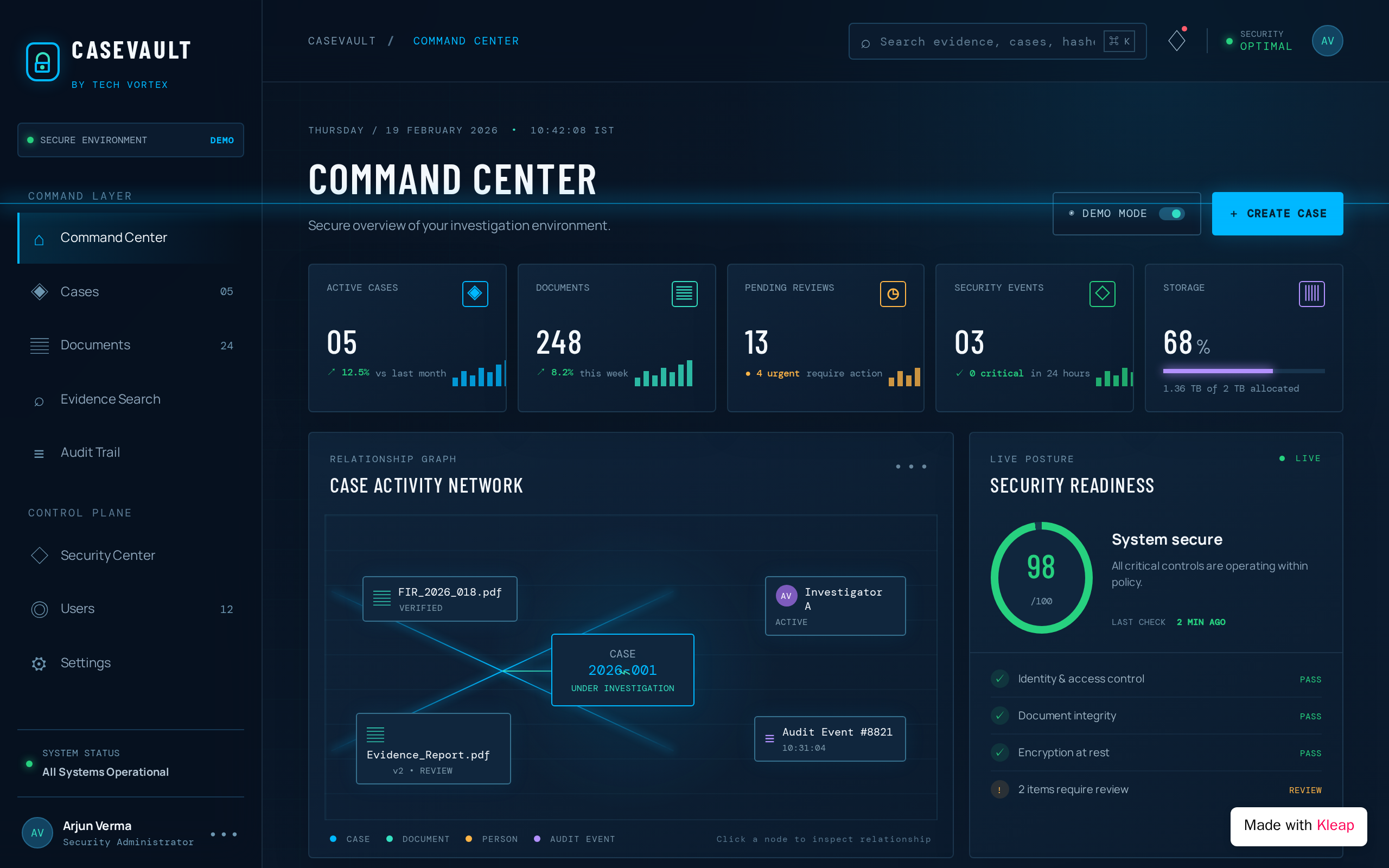The width and height of the screenshot is (1389, 868).
Task: Open Evidence Search page
Action: pos(131,399)
